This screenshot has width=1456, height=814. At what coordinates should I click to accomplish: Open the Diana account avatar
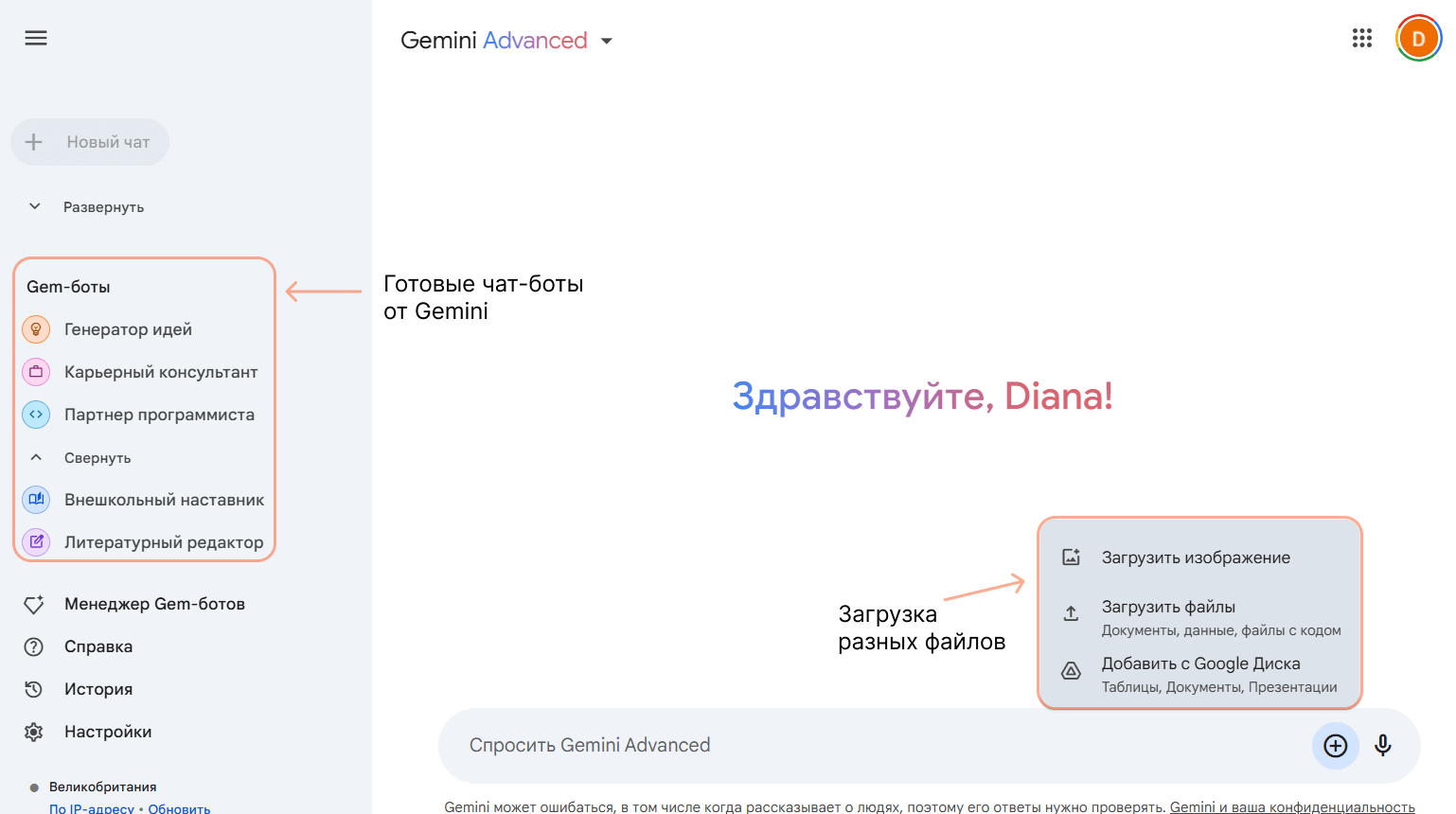coord(1417,39)
